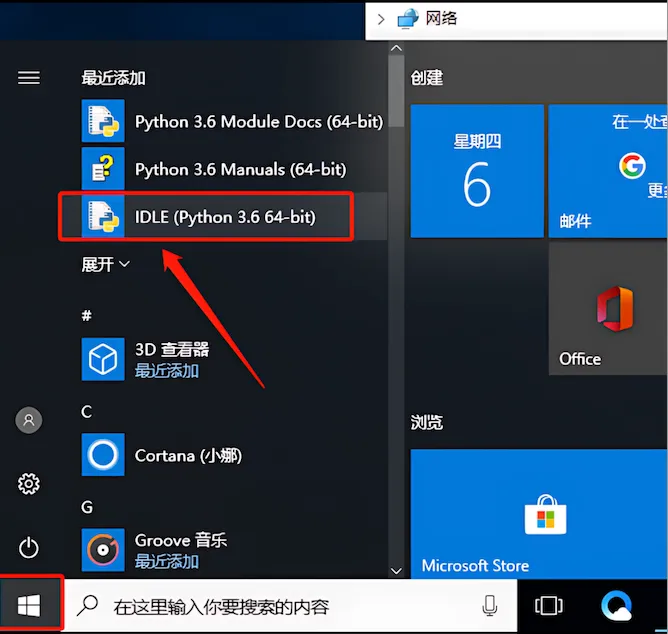668x634 pixels.
Task: Open the user account avatar
Action: (x=29, y=420)
